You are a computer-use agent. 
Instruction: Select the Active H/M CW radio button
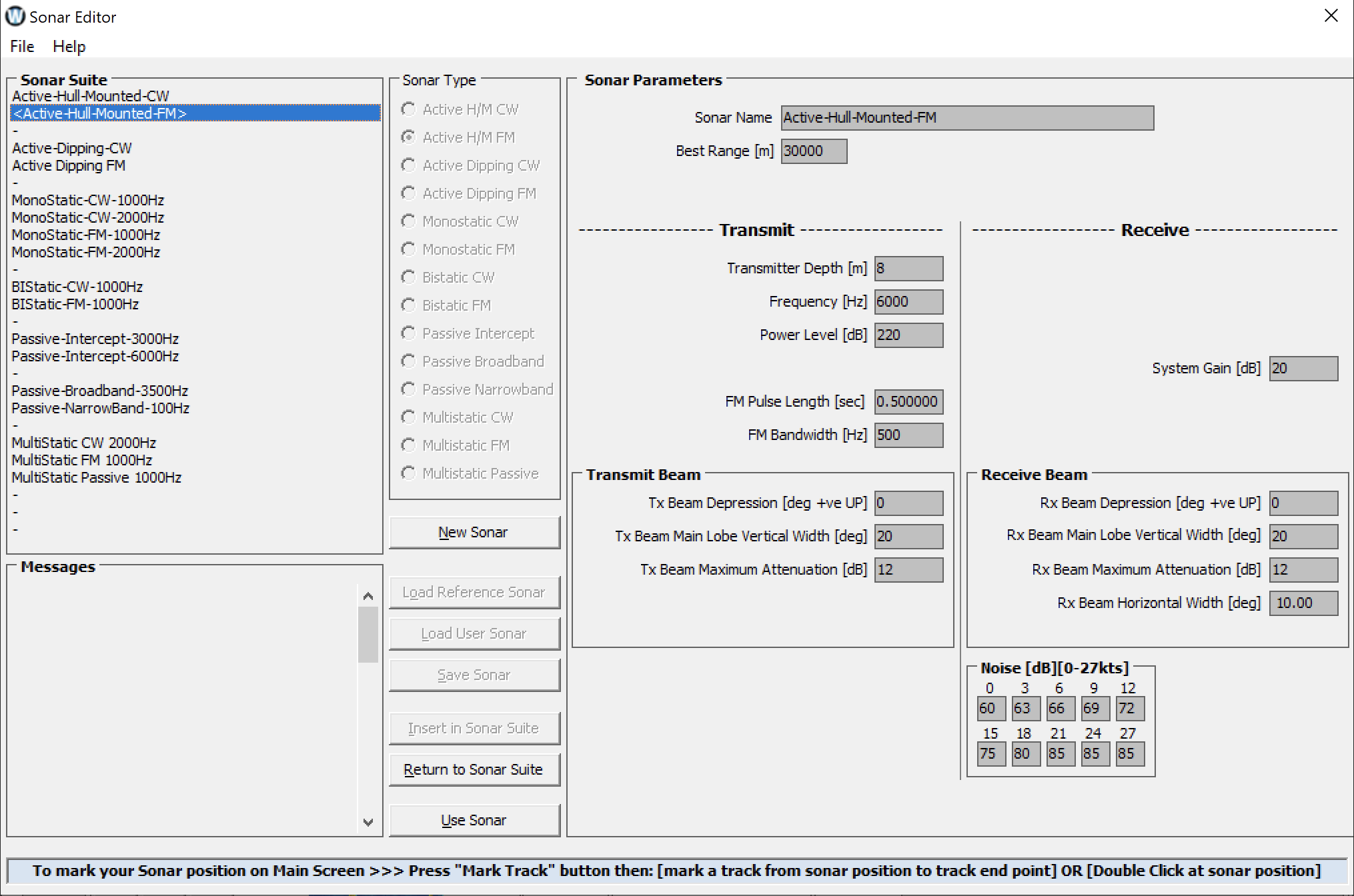coord(408,109)
